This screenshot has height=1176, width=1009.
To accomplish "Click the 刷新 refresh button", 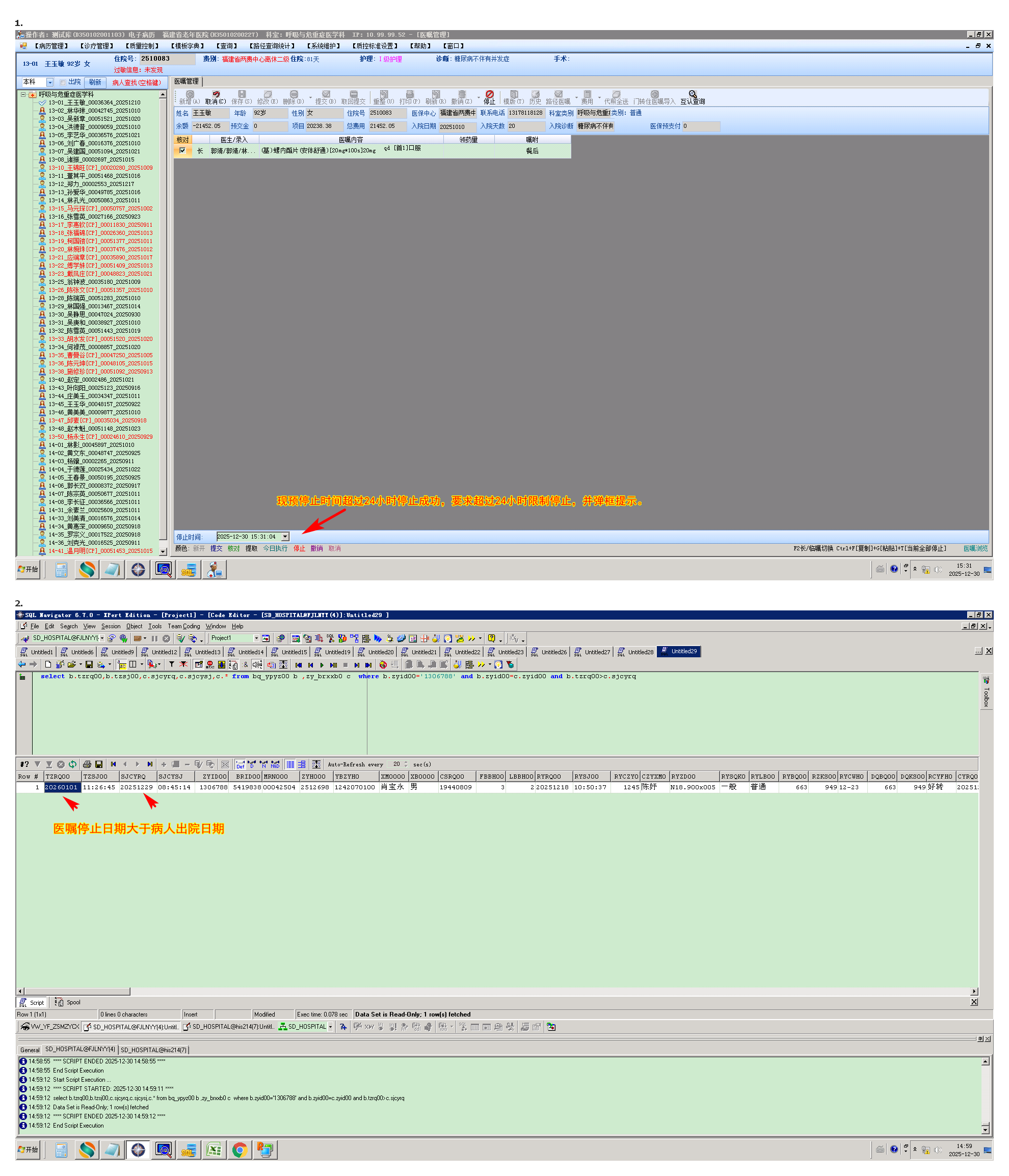I will tap(95, 83).
